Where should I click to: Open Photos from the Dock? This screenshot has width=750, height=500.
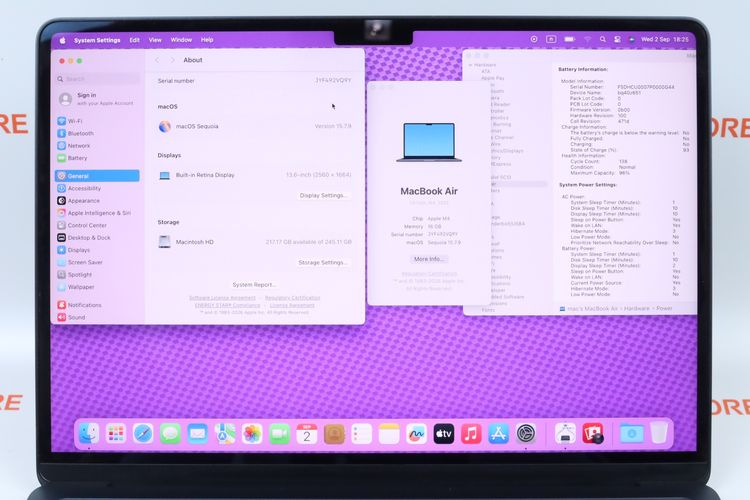click(252, 433)
